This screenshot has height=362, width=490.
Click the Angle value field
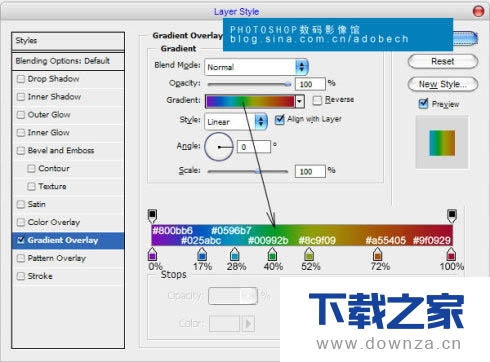tap(254, 147)
